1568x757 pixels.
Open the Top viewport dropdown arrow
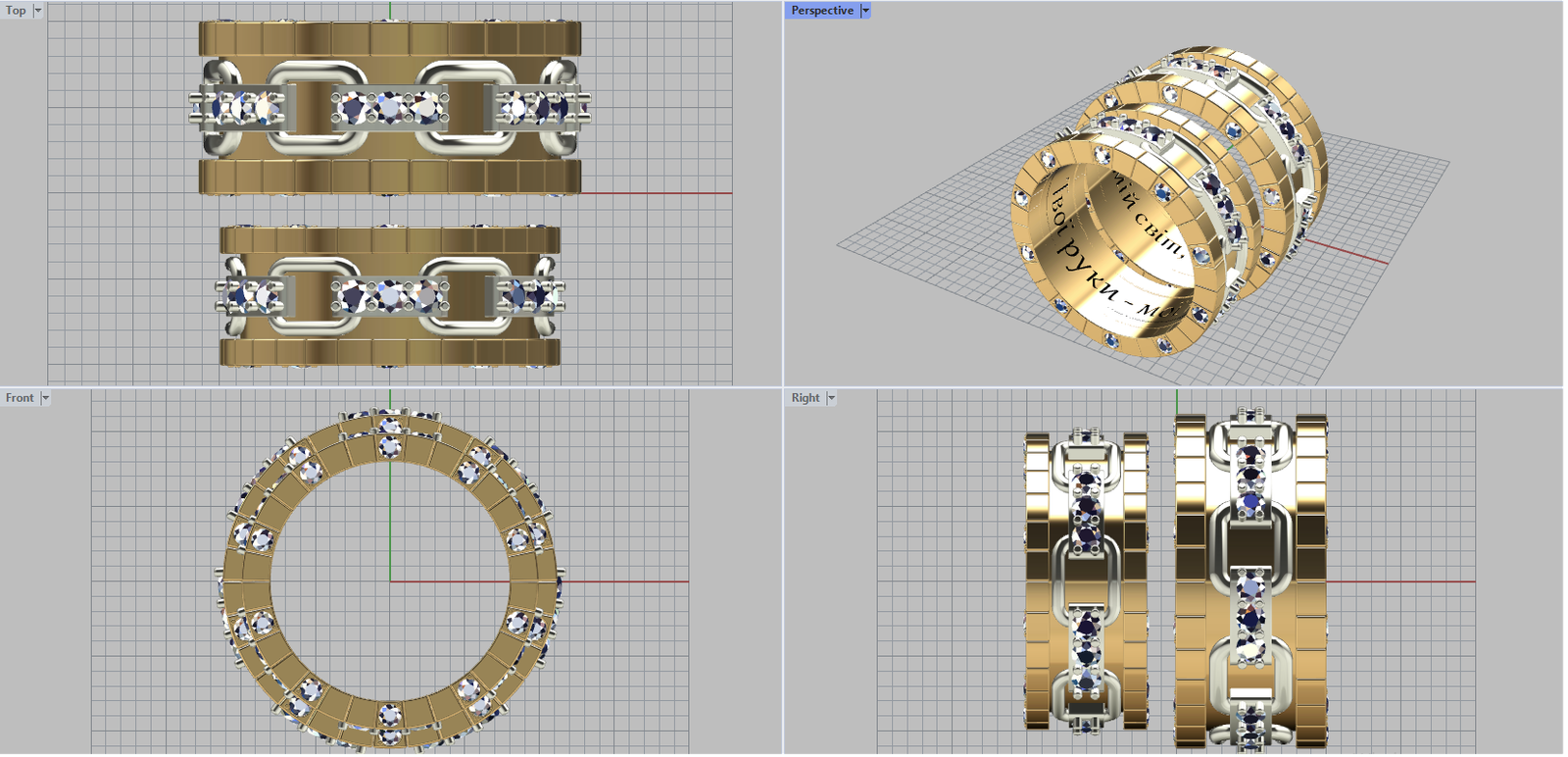[x=38, y=11]
